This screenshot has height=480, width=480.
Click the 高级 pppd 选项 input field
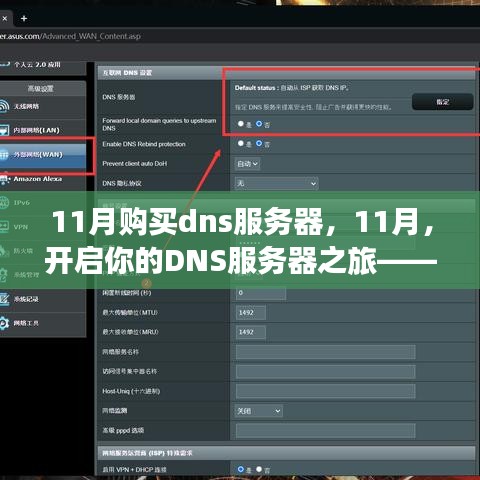326,431
